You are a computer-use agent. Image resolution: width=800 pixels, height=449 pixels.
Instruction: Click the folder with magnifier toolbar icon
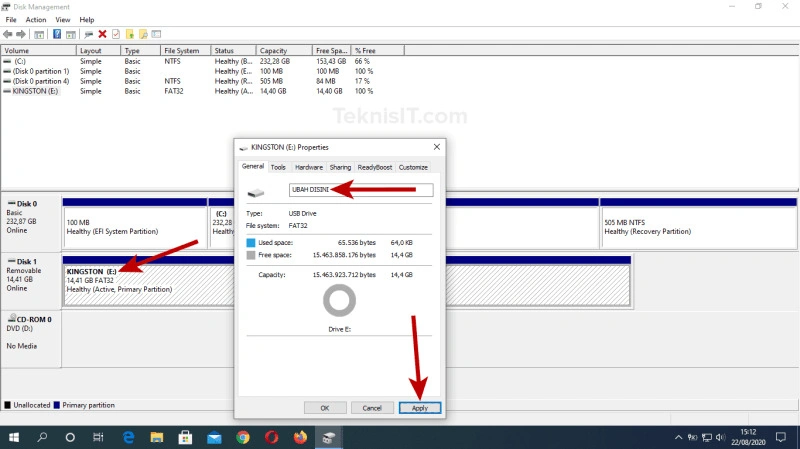143,34
